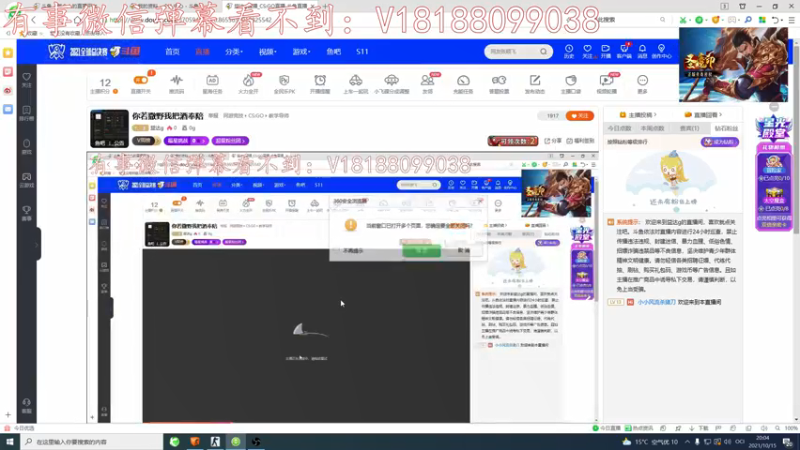Viewport: 800px width, 450px height.
Task: Click the red 可接次数 banner button
Action: coord(513,141)
